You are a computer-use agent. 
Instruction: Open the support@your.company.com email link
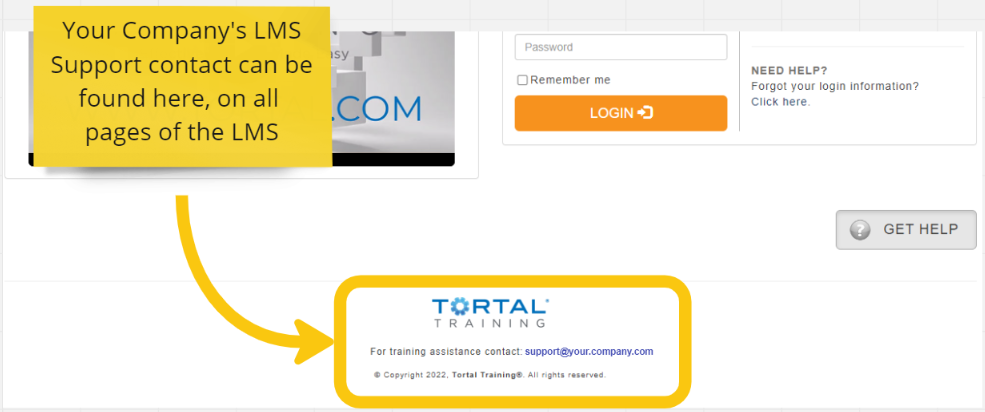click(x=589, y=351)
